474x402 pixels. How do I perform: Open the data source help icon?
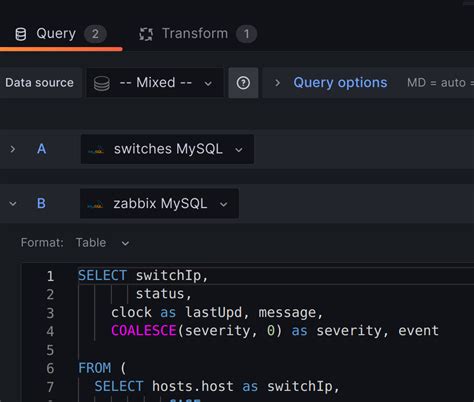243,83
